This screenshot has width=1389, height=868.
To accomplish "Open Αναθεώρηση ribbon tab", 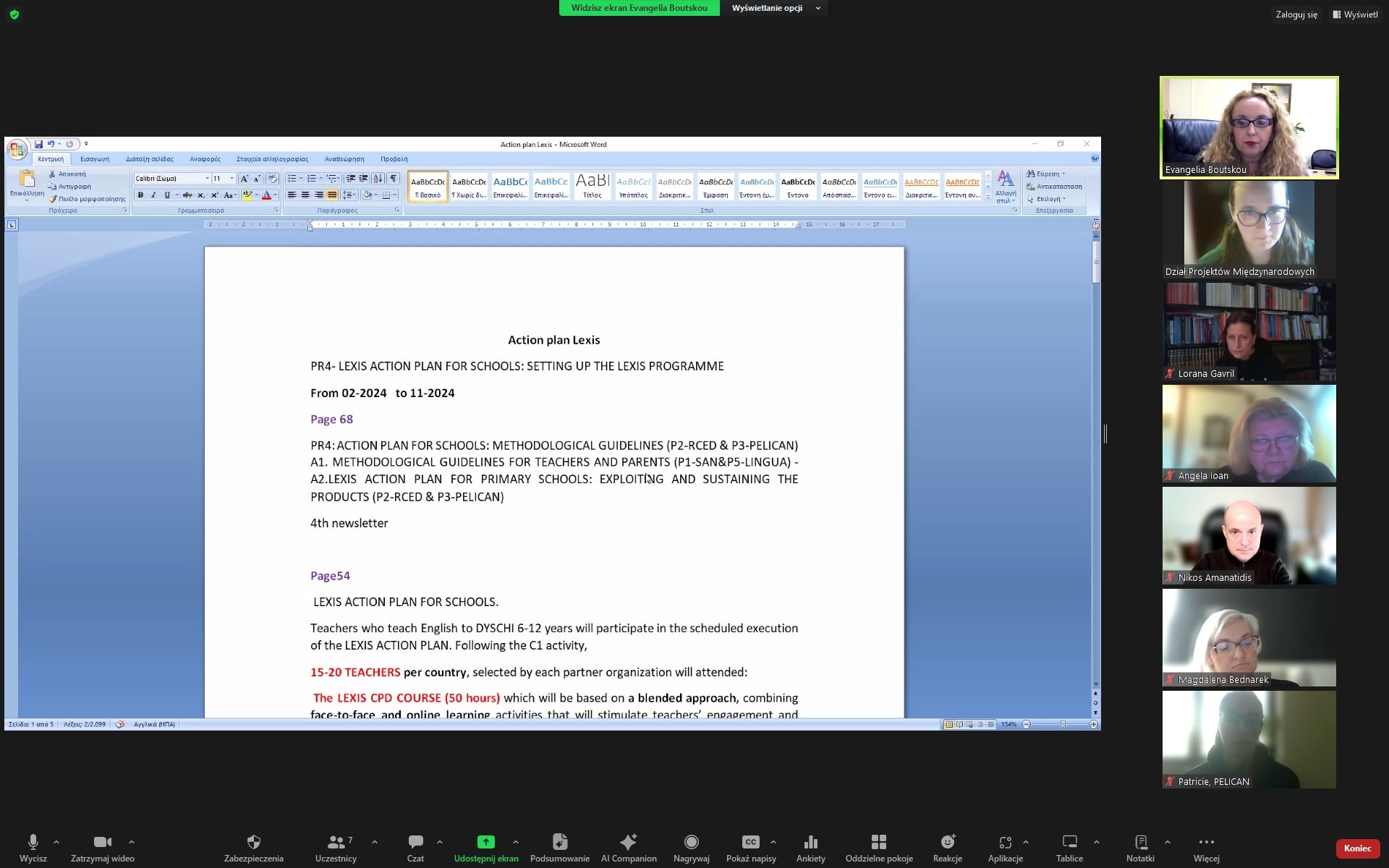I will click(344, 158).
